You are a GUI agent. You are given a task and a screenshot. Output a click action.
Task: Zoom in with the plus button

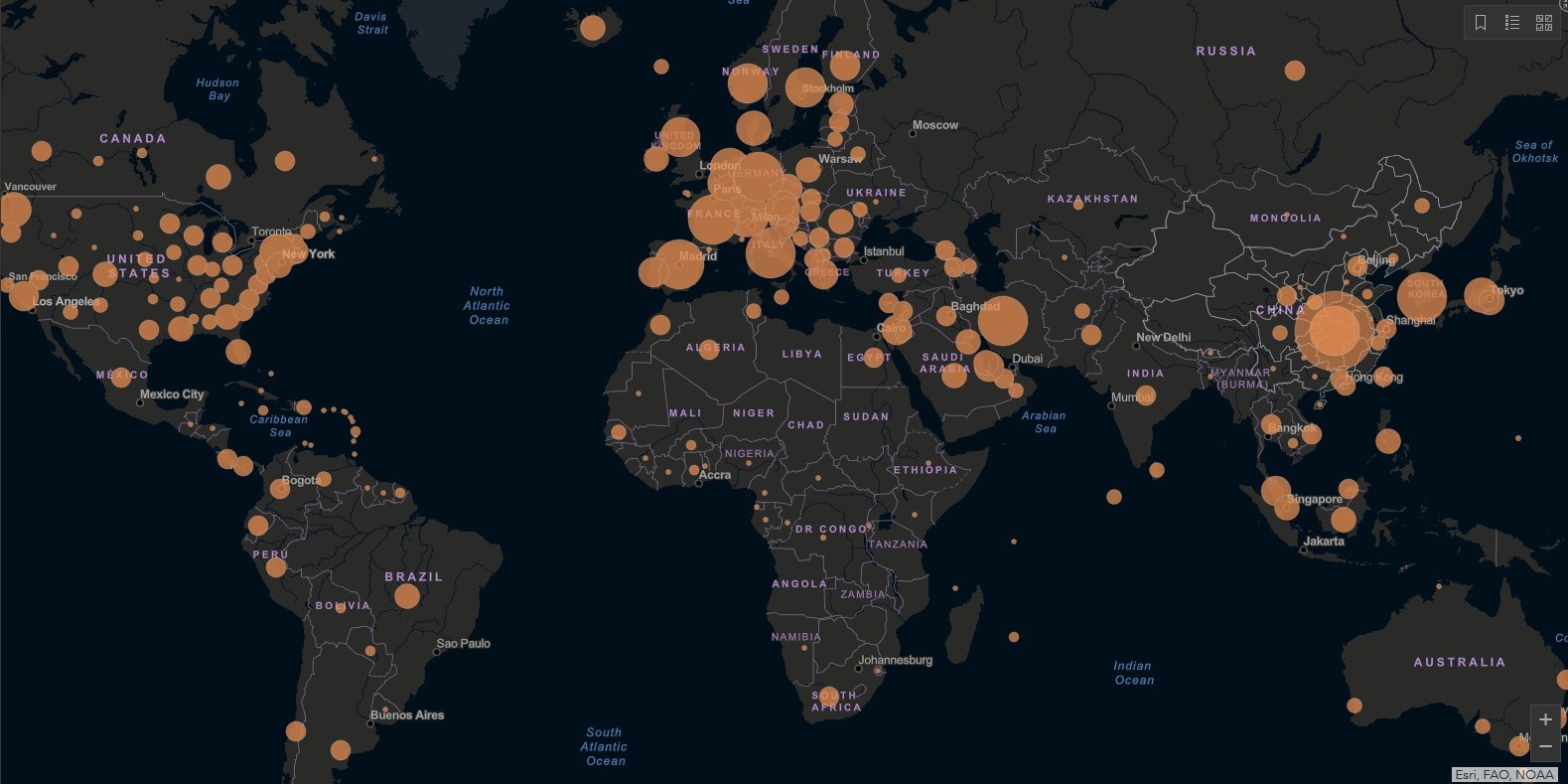click(x=1545, y=719)
